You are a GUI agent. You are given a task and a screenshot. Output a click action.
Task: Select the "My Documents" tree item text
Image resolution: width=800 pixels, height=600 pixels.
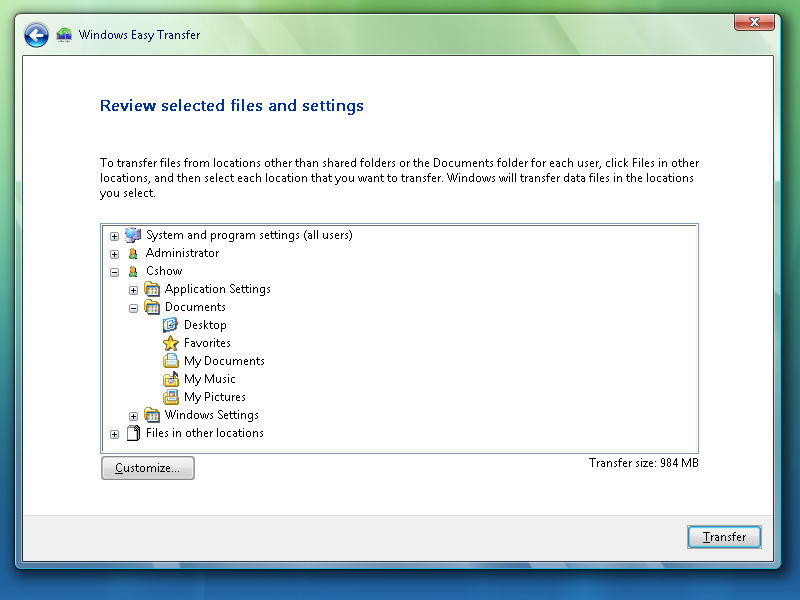coord(224,361)
